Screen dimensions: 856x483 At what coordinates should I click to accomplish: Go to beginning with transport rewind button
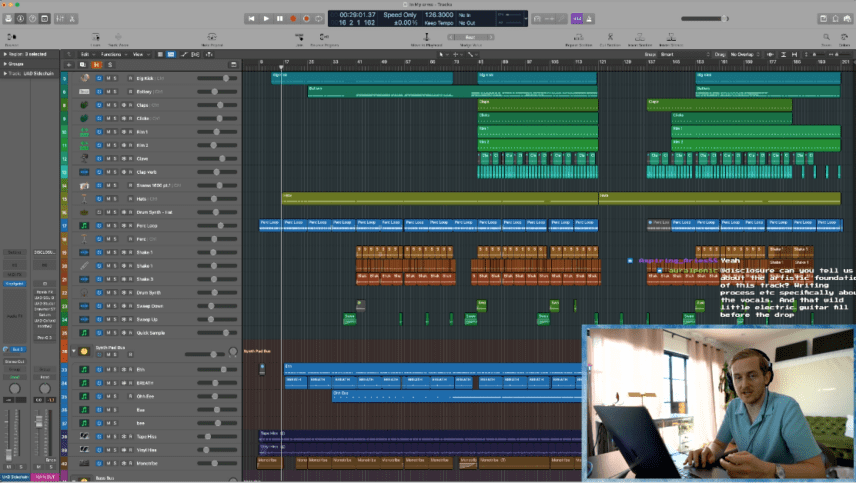(x=251, y=19)
